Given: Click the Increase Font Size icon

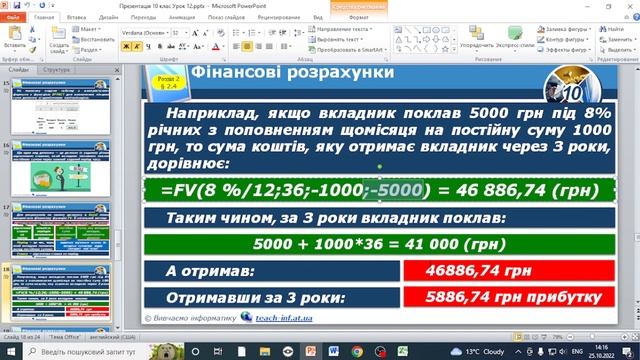Looking at the screenshot, I should click(x=195, y=33).
